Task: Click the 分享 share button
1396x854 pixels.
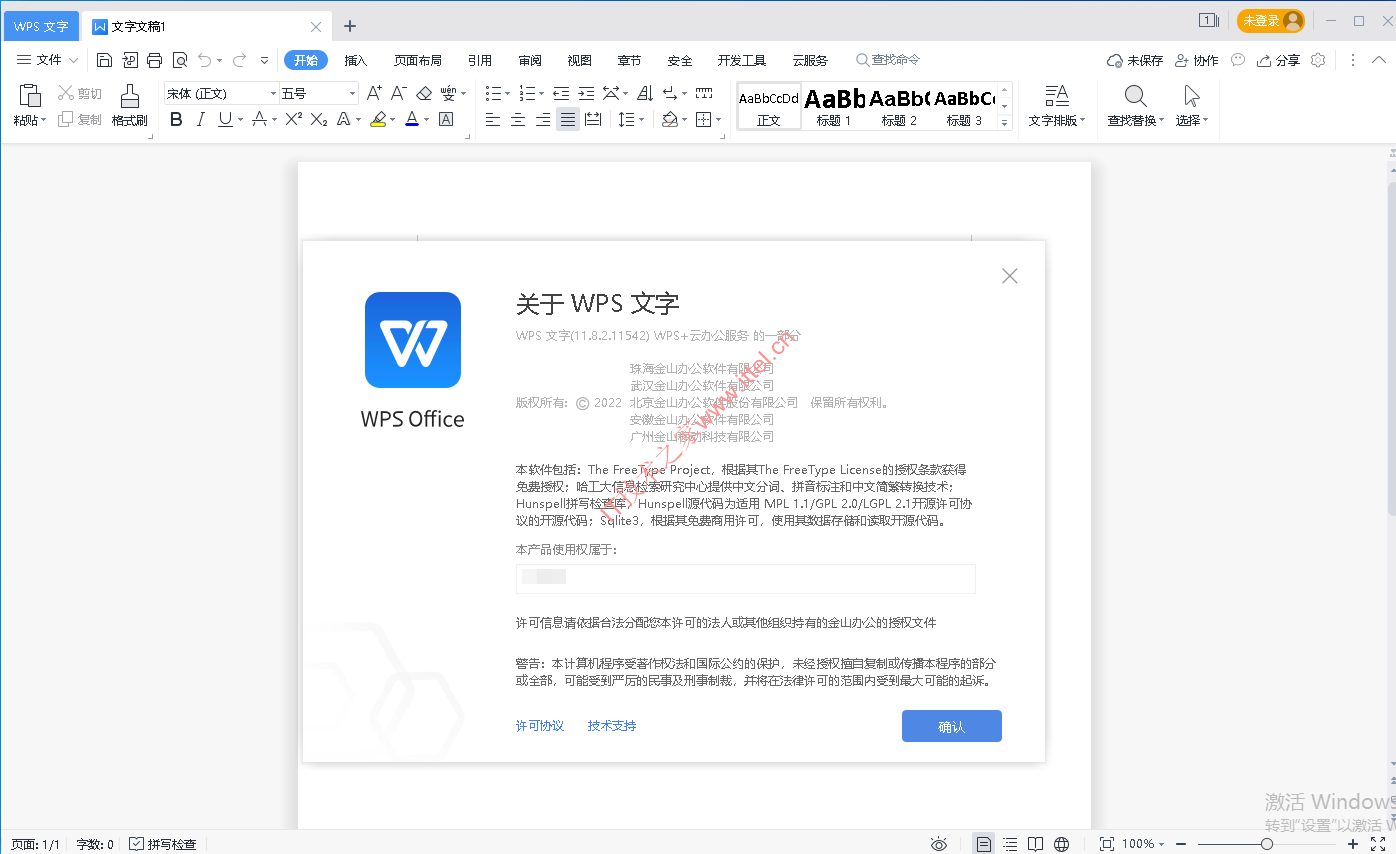Action: click(x=1279, y=60)
